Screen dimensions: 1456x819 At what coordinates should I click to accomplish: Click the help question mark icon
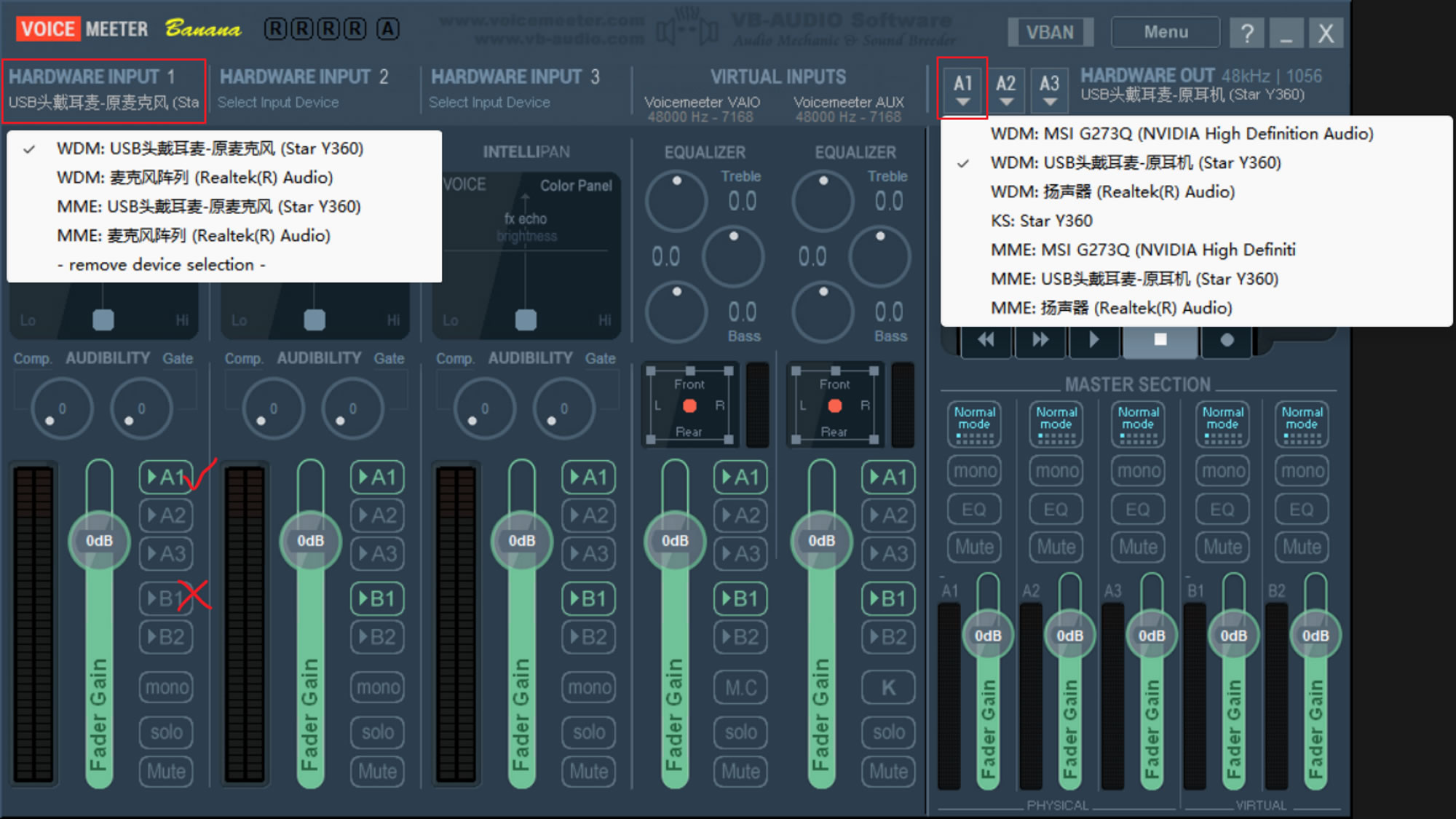point(1247,32)
